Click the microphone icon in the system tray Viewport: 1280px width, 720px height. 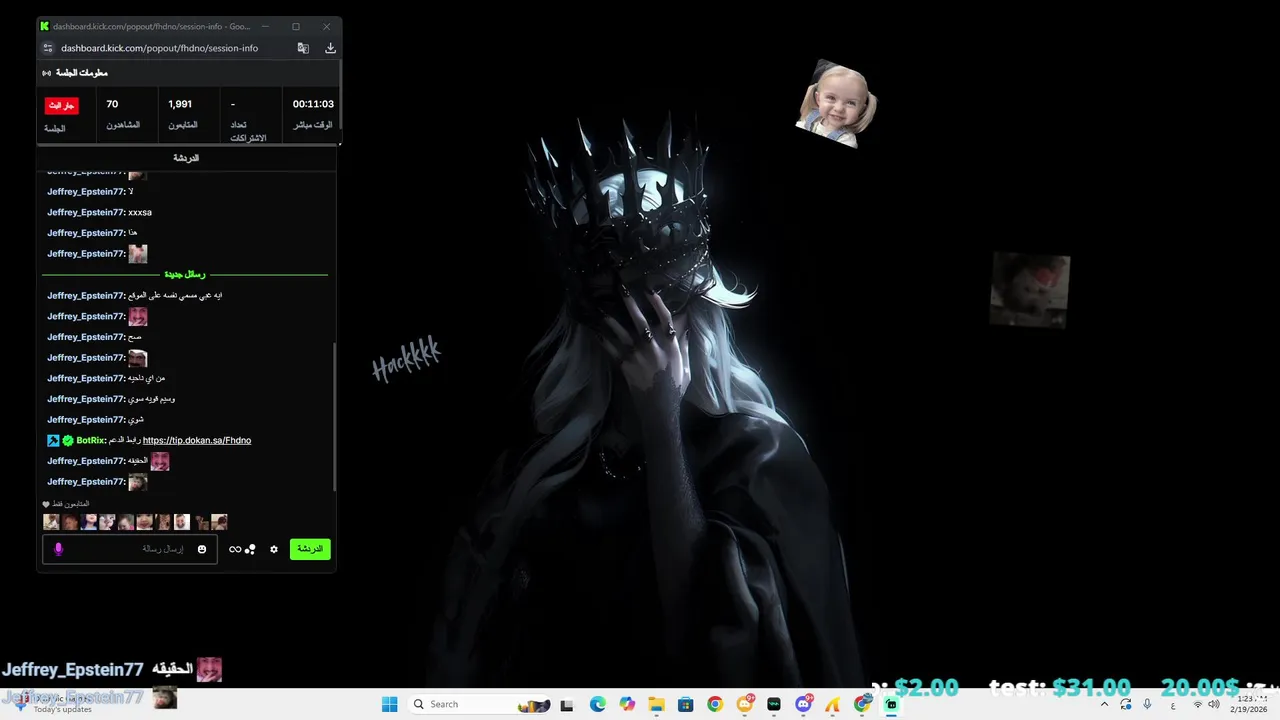pos(1147,704)
